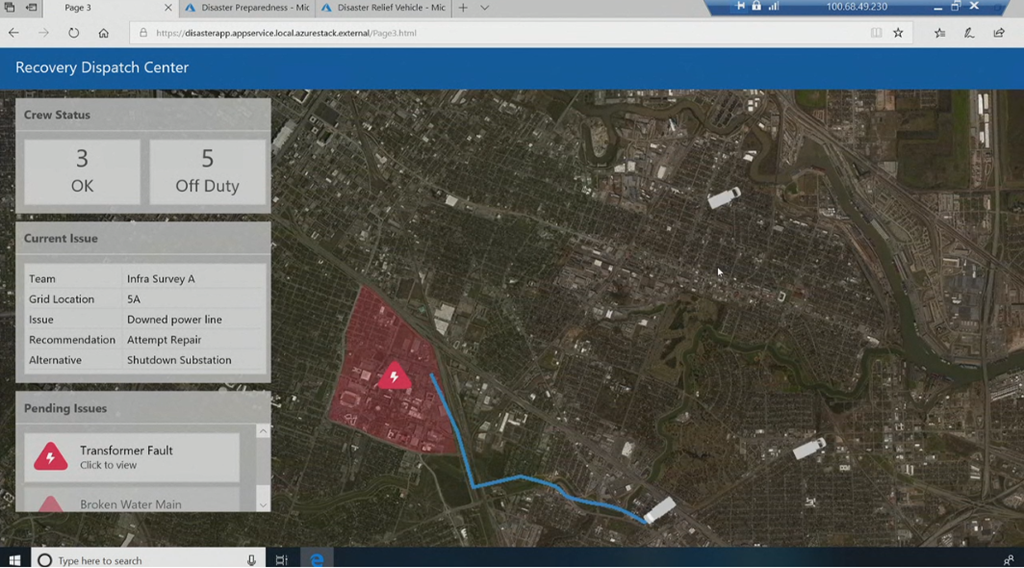Click the remote session lock icon
Viewport: 1024px width, 568px height.
coord(756,7)
